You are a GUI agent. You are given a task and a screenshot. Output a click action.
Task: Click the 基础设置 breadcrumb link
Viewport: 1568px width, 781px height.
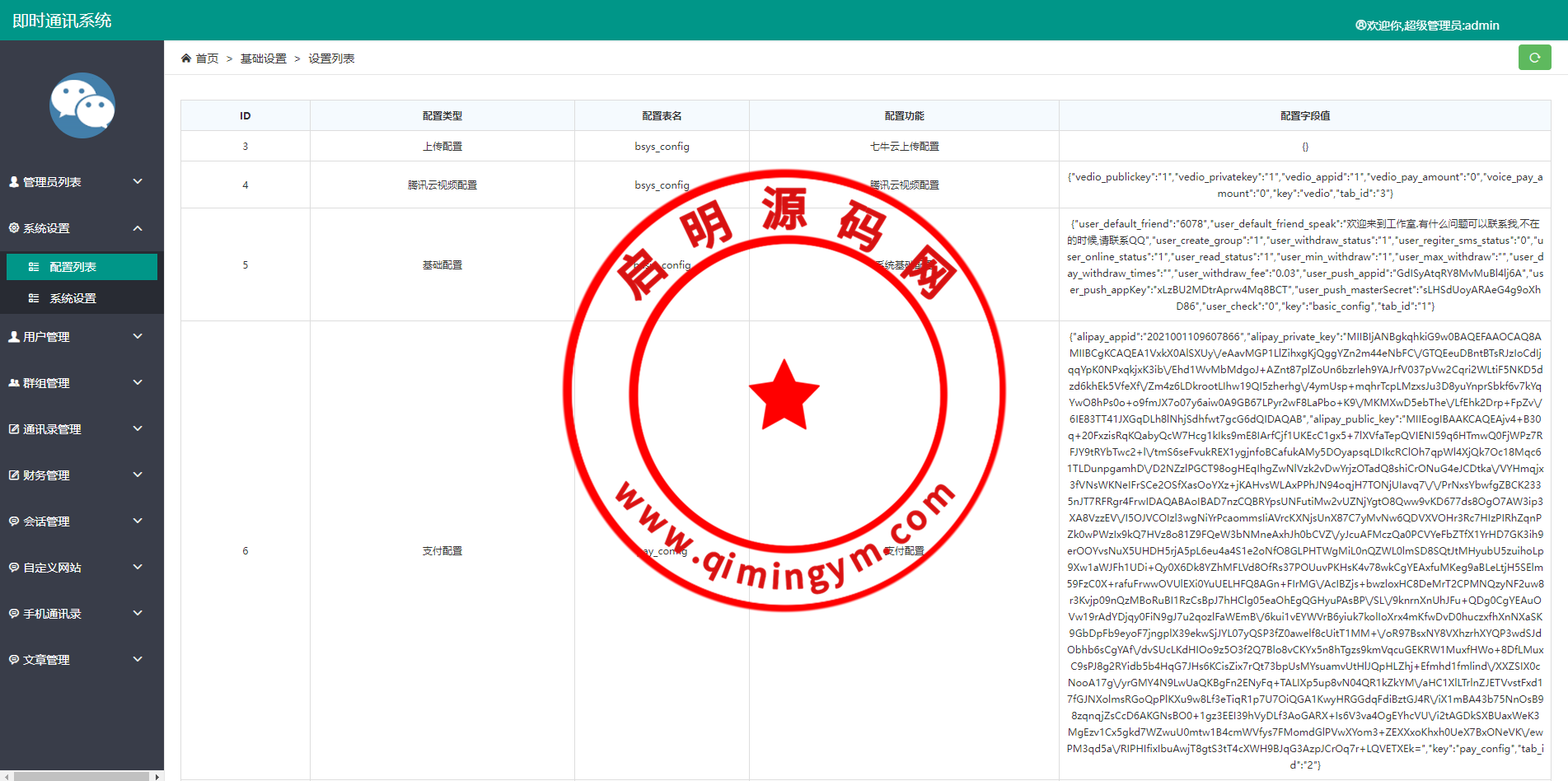(263, 58)
